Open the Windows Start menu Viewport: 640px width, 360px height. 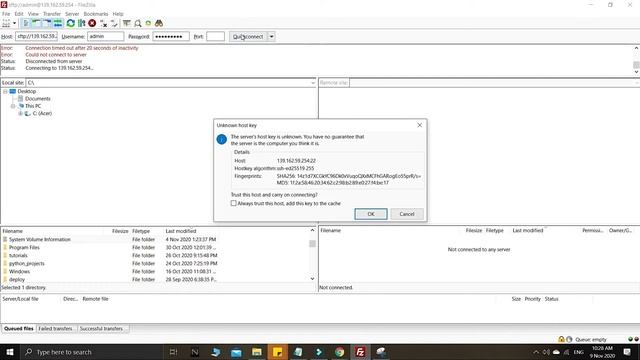9,352
